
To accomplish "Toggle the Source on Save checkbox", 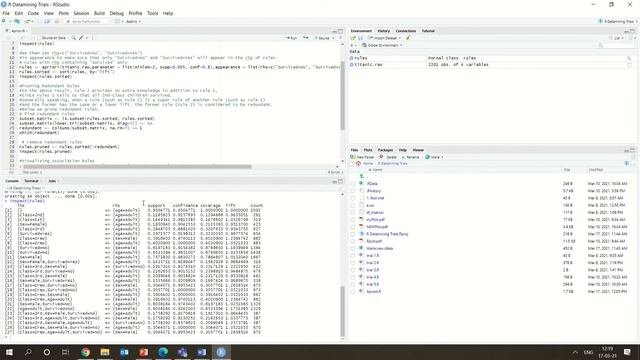I will coord(40,38).
